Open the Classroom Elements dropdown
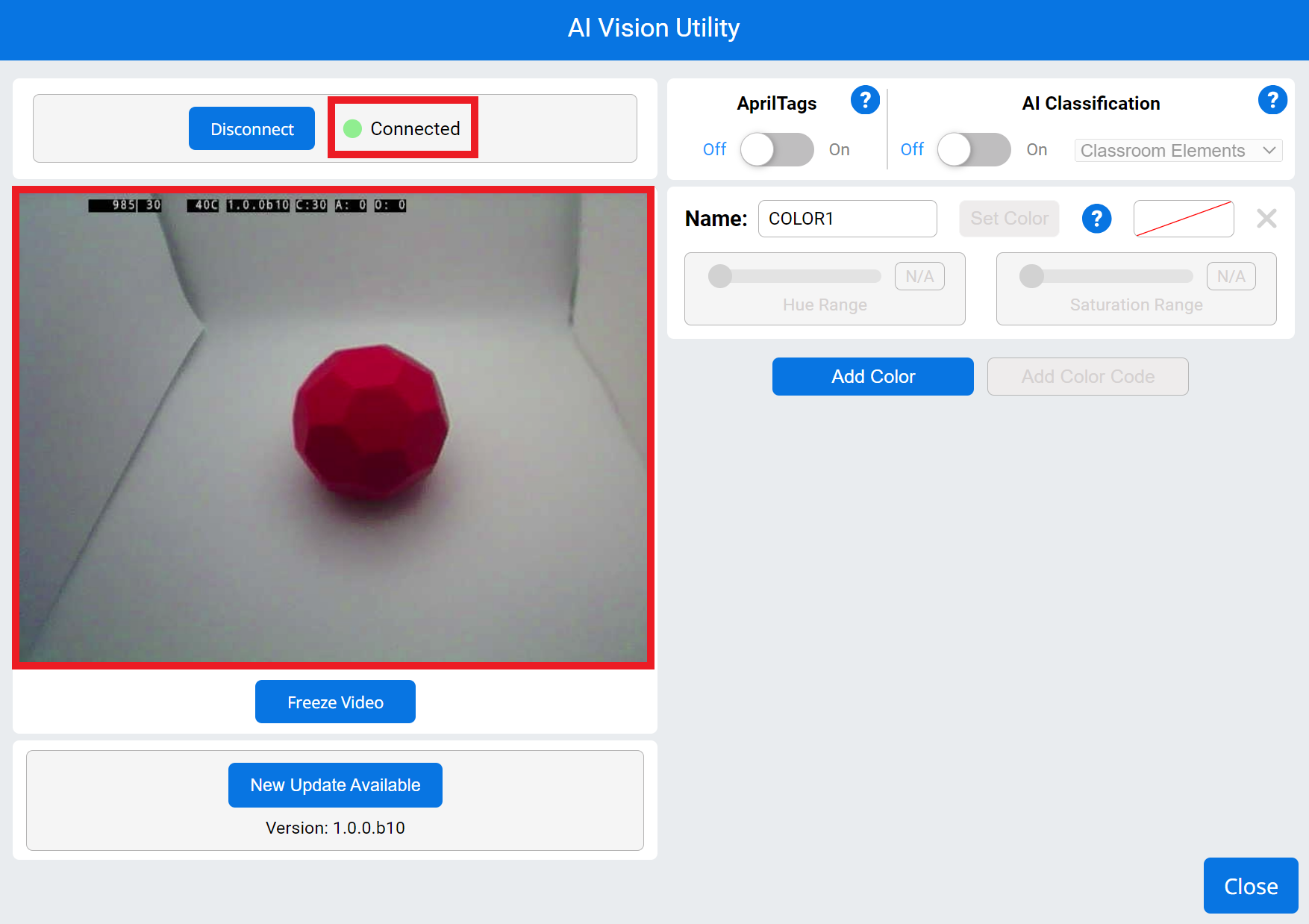 tap(1178, 150)
